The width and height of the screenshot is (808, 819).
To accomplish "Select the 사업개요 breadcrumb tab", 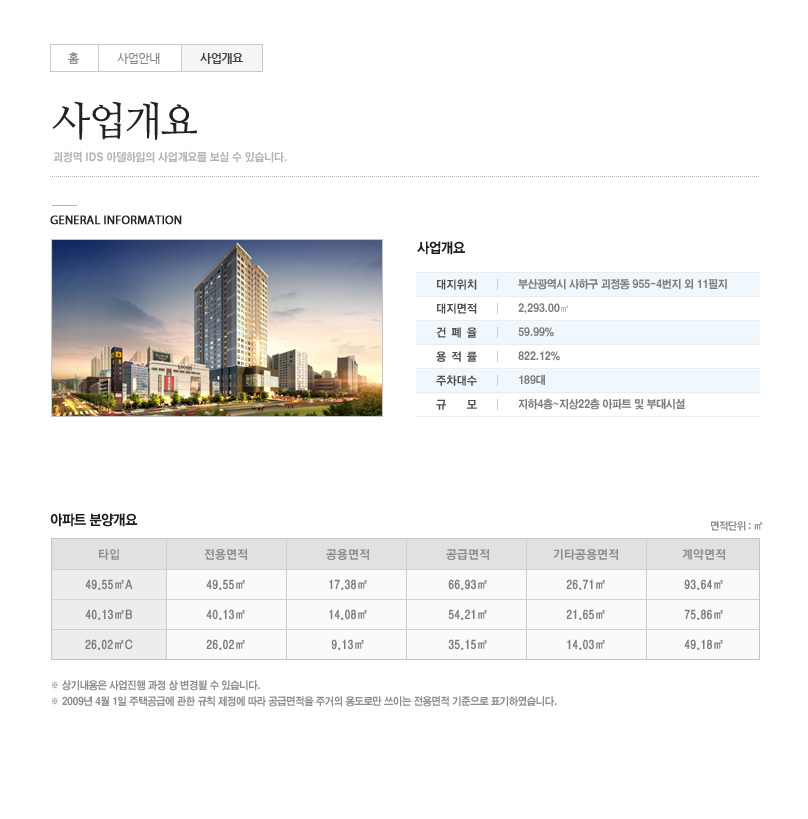I will [221, 58].
